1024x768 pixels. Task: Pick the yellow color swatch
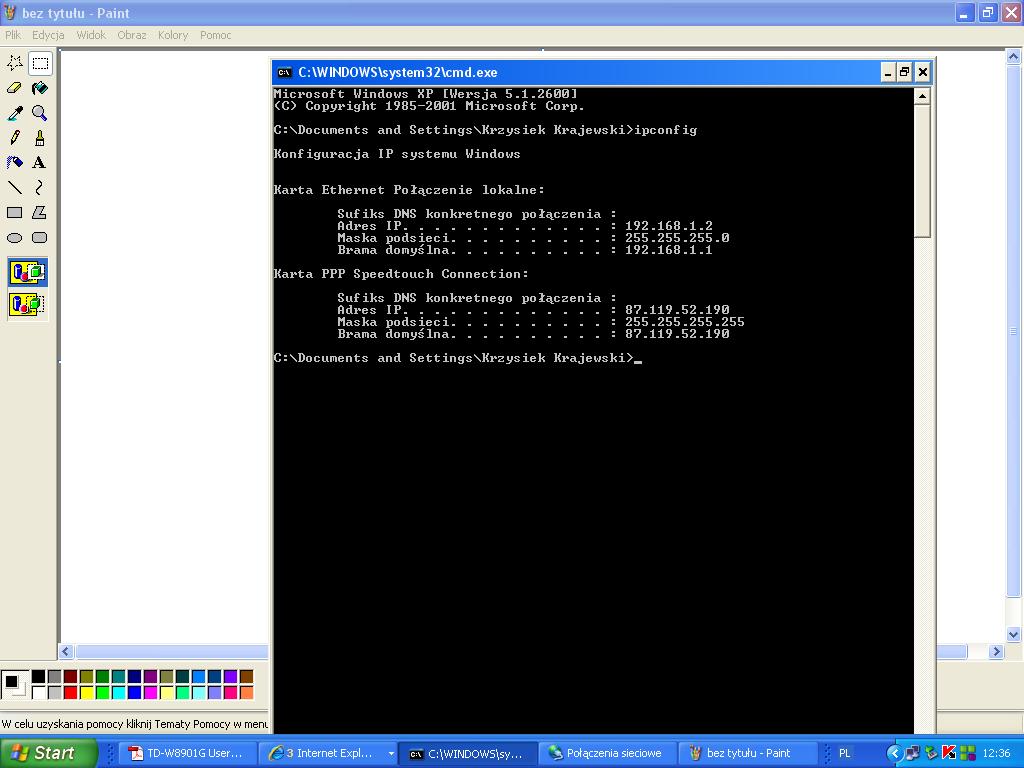point(86,692)
